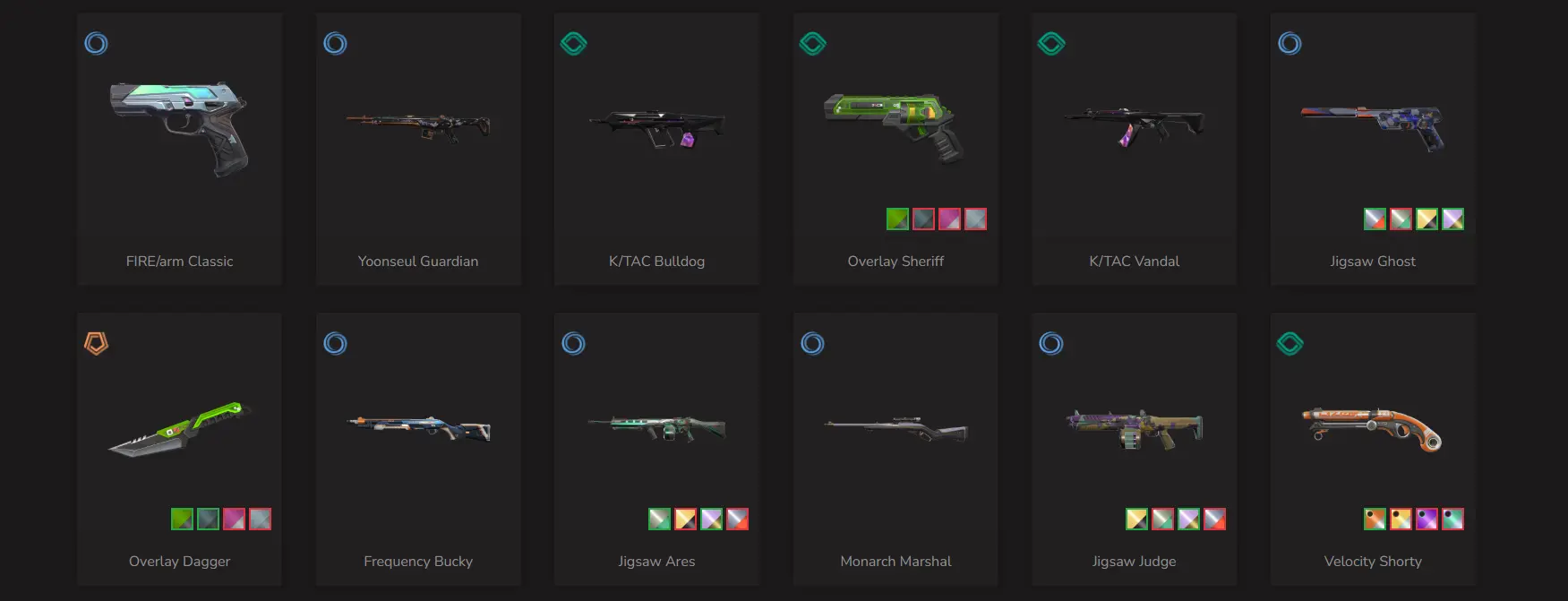Click the Velocity Shorty green tier icon
This screenshot has height=601, width=1568.
pyautogui.click(x=1290, y=343)
